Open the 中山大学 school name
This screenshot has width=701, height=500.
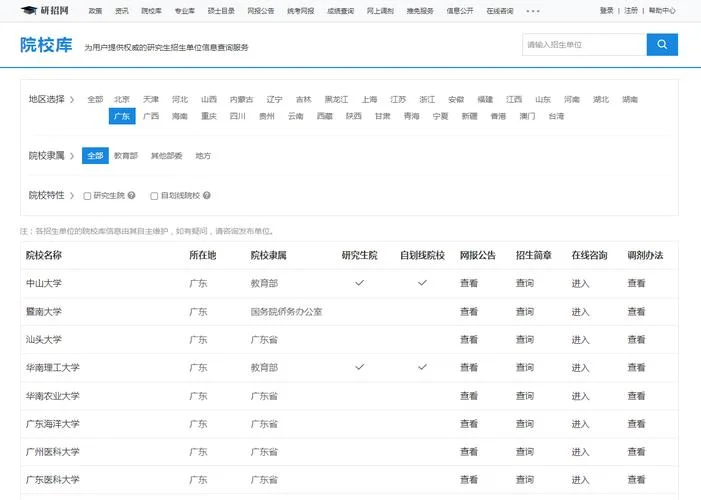[44, 283]
